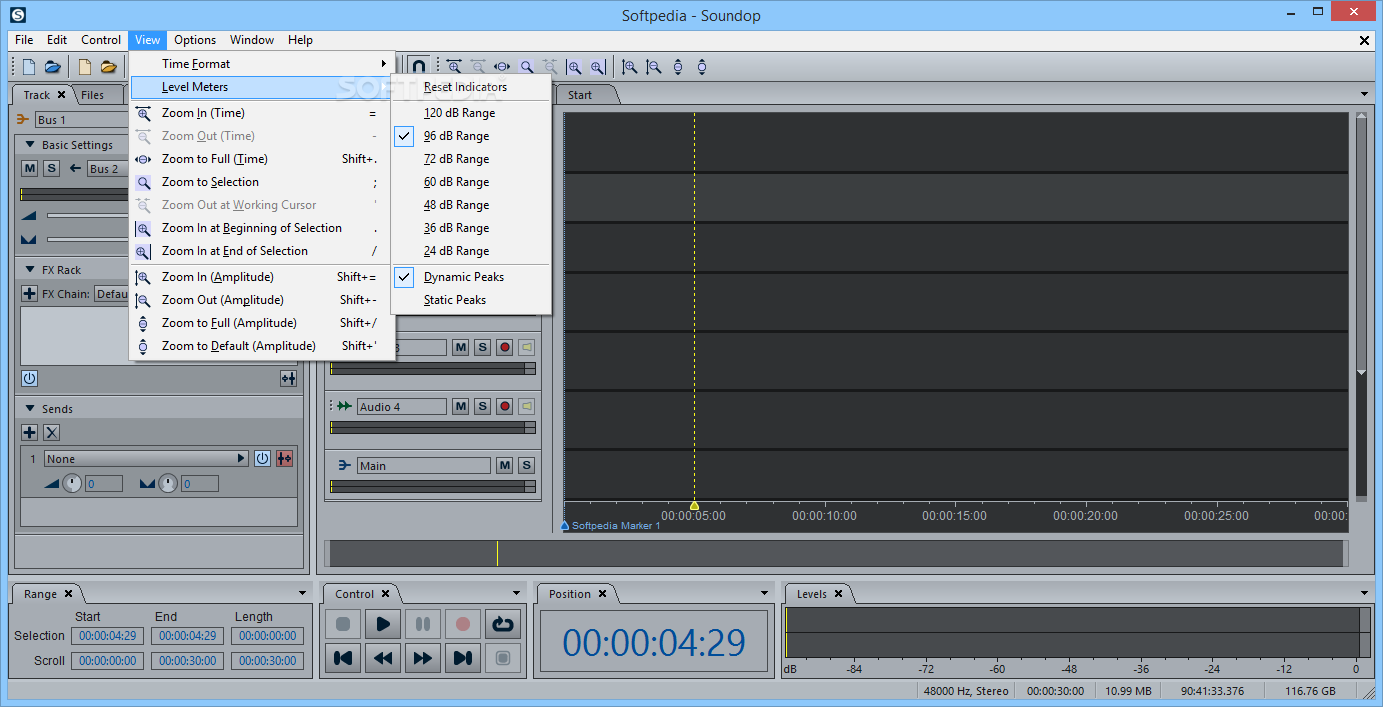Solo Bus 1 in Basic Settings
The width and height of the screenshot is (1383, 707).
51,168
